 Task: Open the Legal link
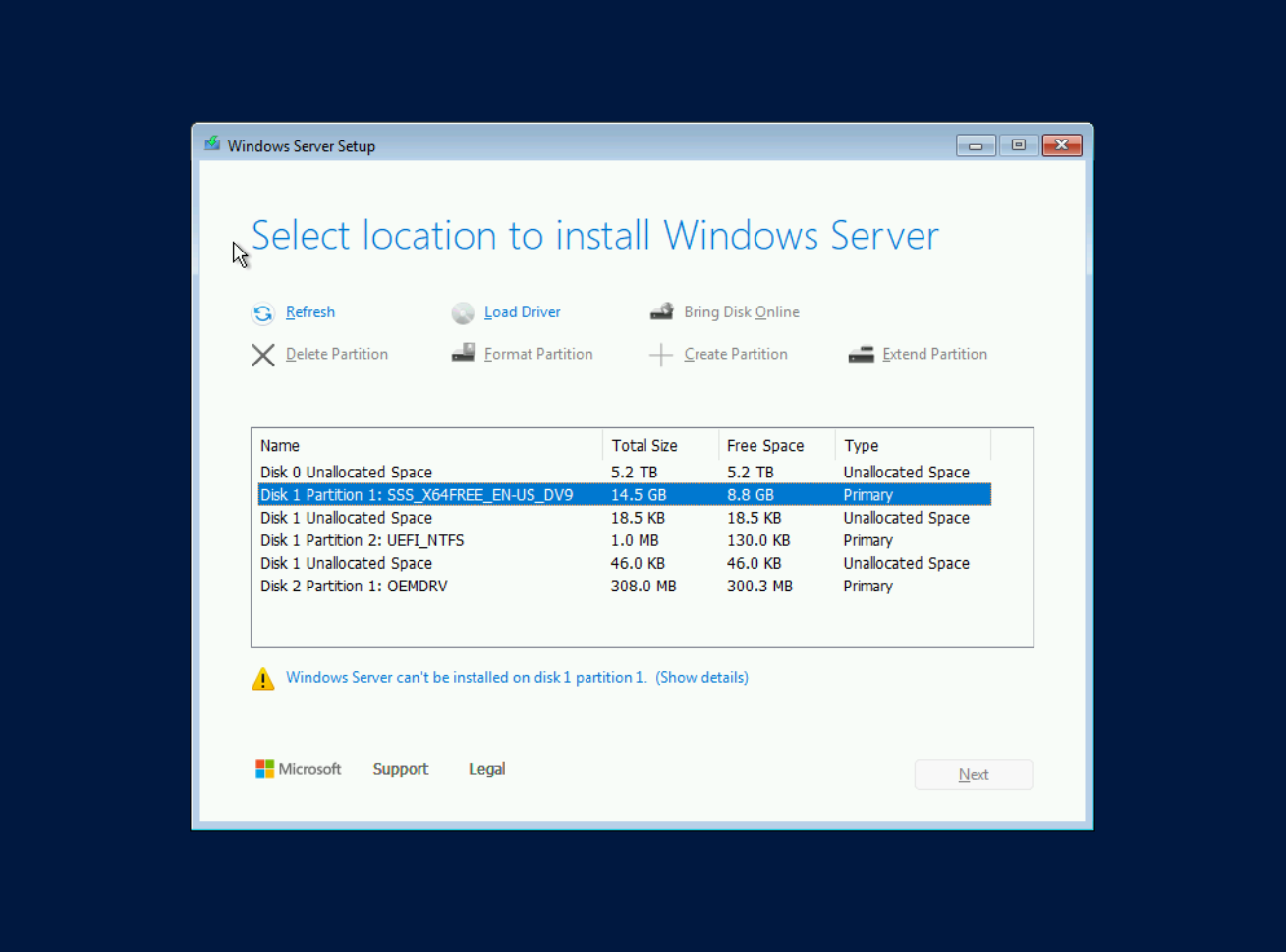[486, 769]
